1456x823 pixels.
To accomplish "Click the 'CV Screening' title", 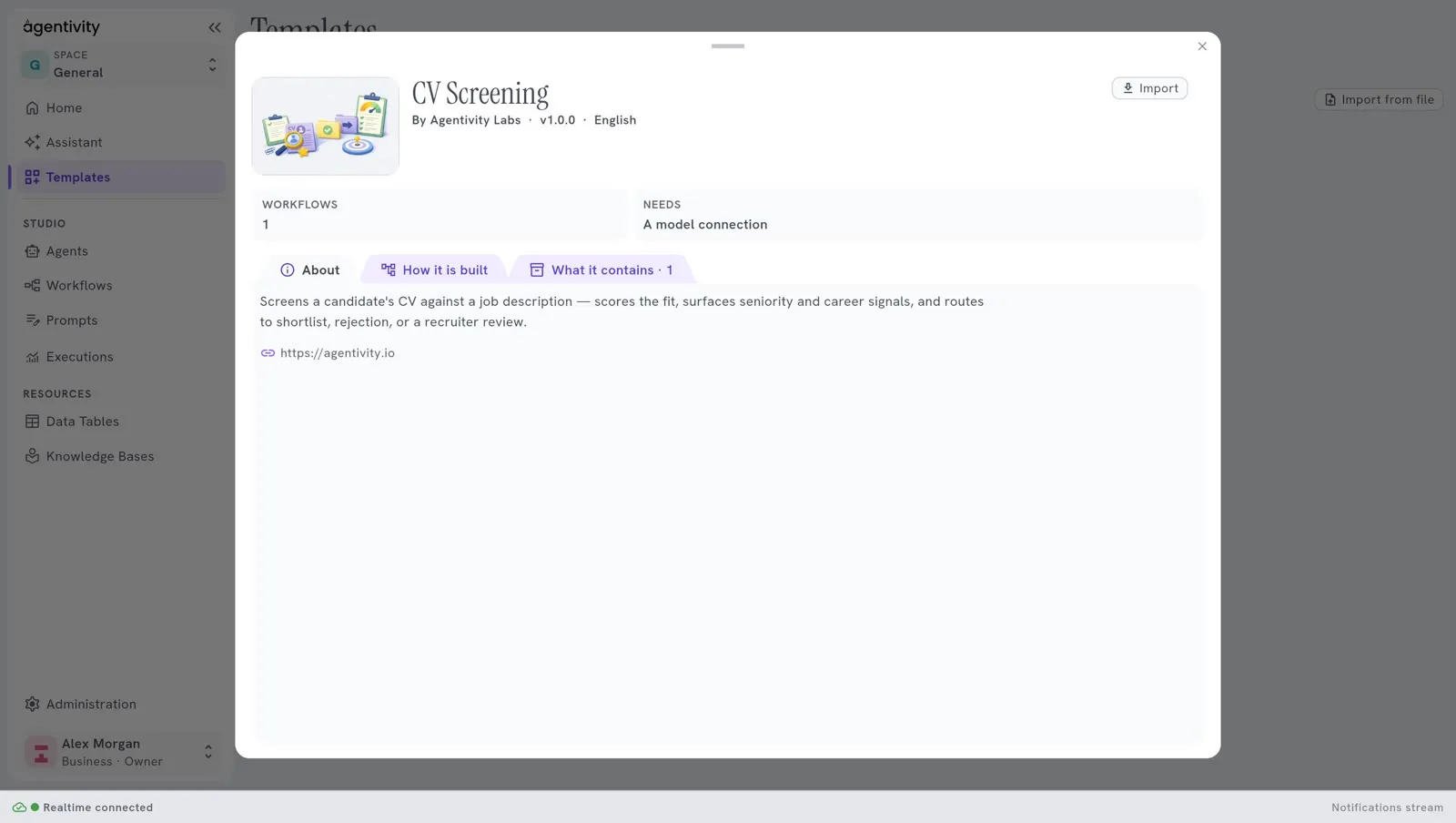I will [480, 94].
